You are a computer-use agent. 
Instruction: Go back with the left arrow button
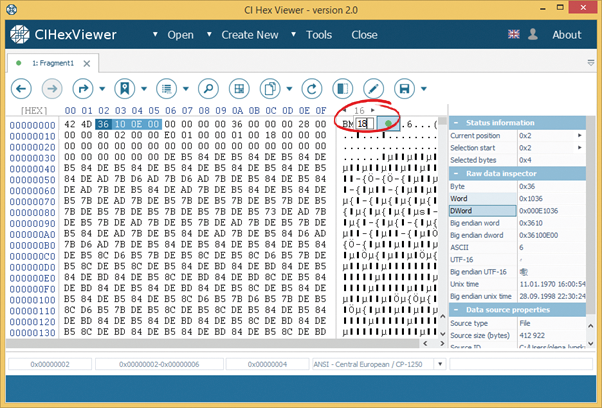tap(21, 89)
